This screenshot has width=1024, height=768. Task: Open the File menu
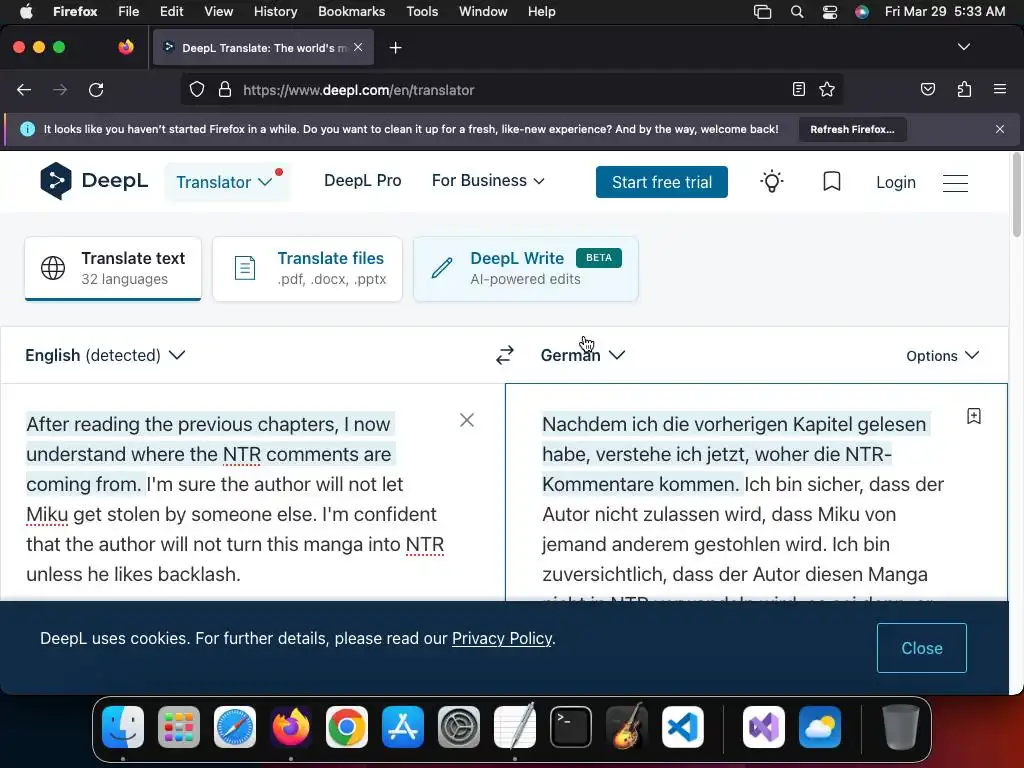click(128, 12)
